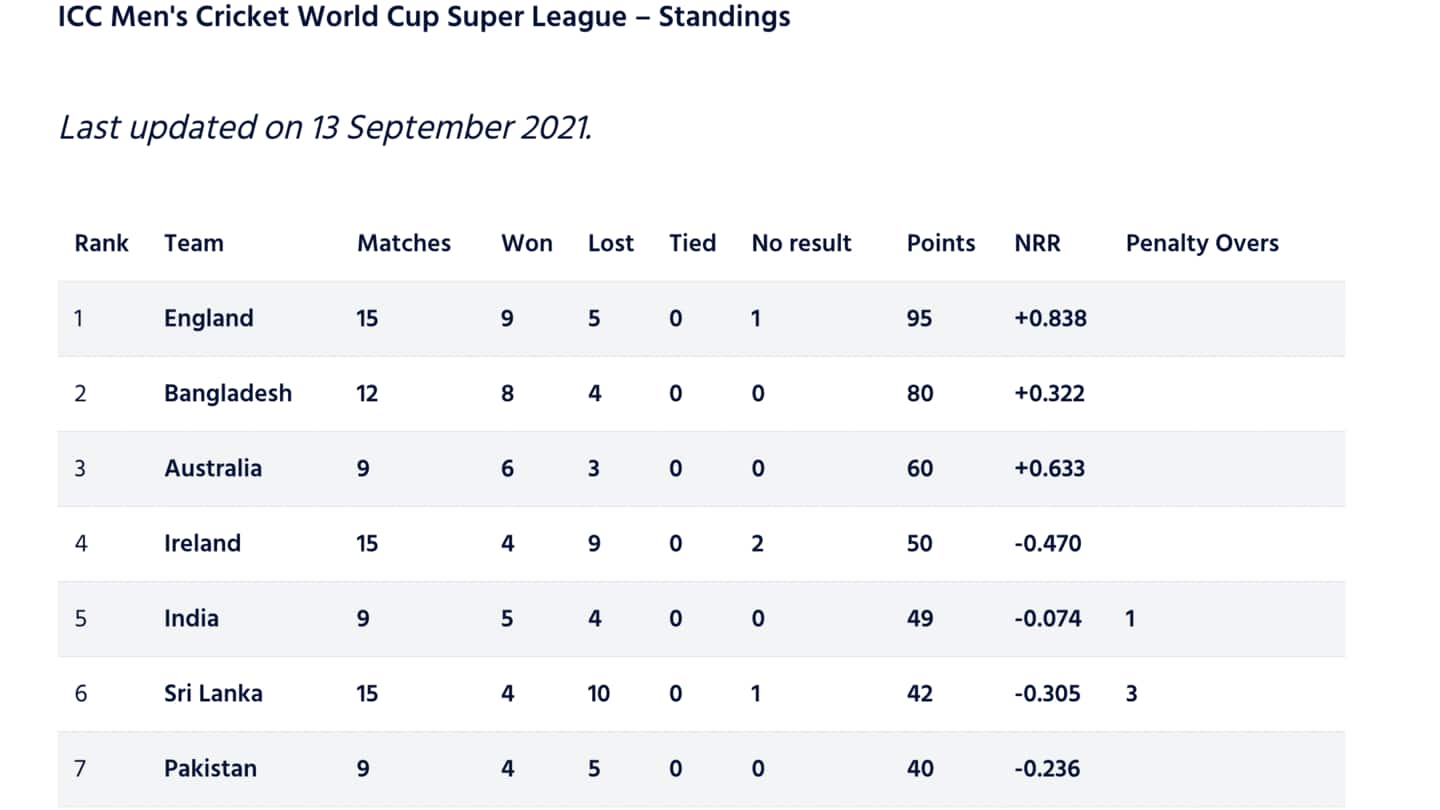Click the Won column header
The image size is (1440, 810).
[x=527, y=243]
